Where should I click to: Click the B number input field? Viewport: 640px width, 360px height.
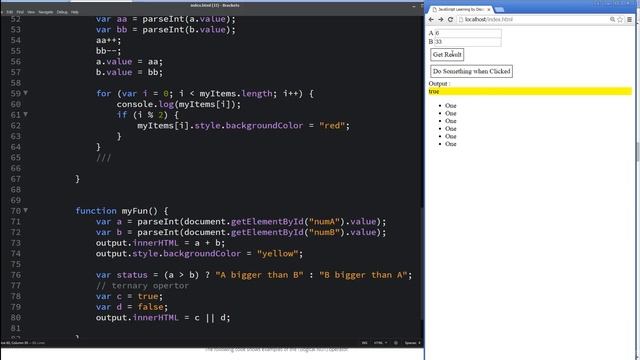click(x=468, y=42)
